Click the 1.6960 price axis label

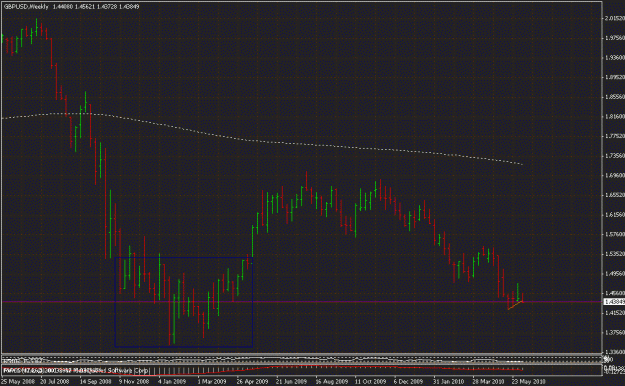[615, 175]
